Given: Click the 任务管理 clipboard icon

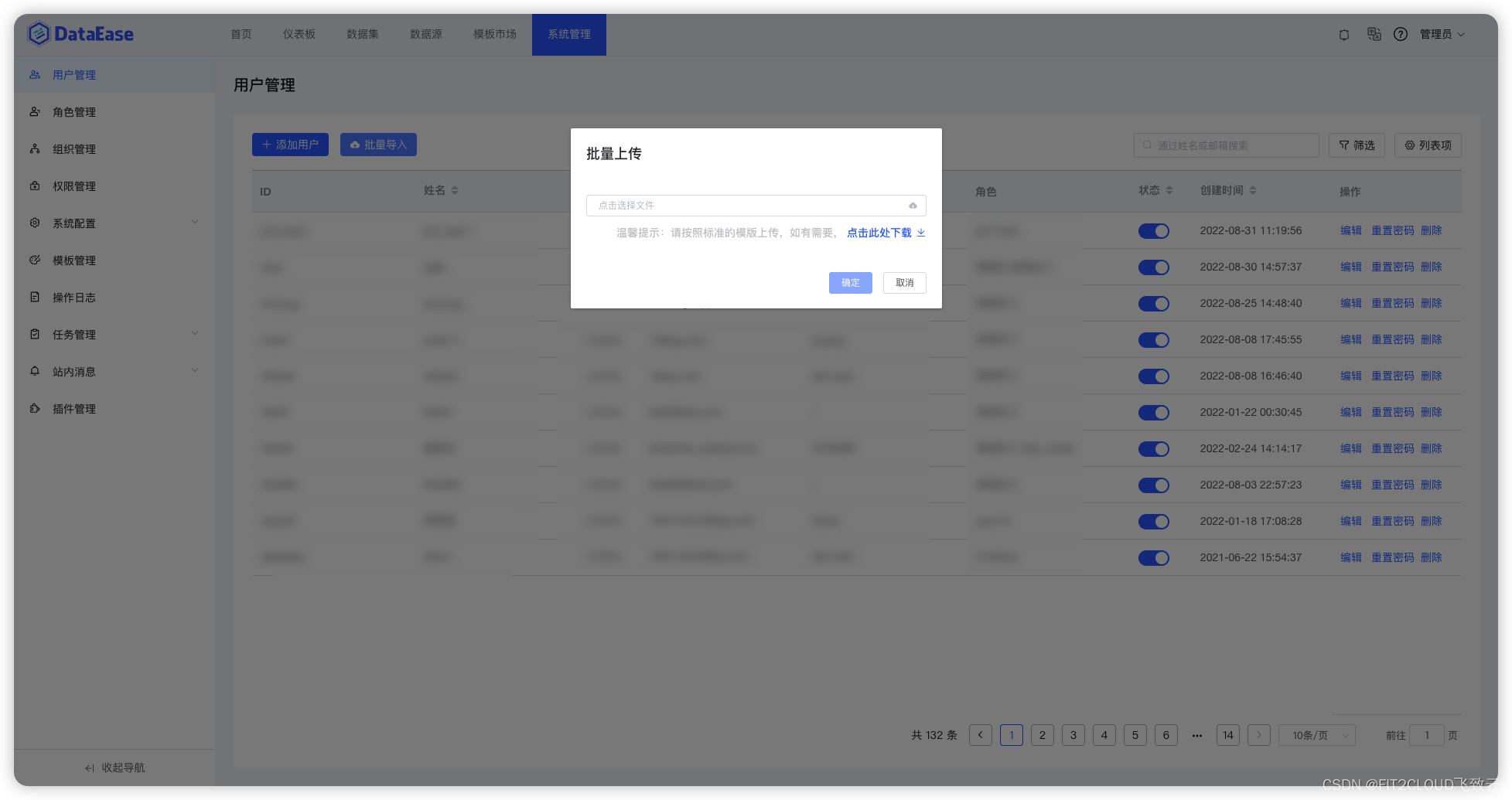Looking at the screenshot, I should point(35,334).
